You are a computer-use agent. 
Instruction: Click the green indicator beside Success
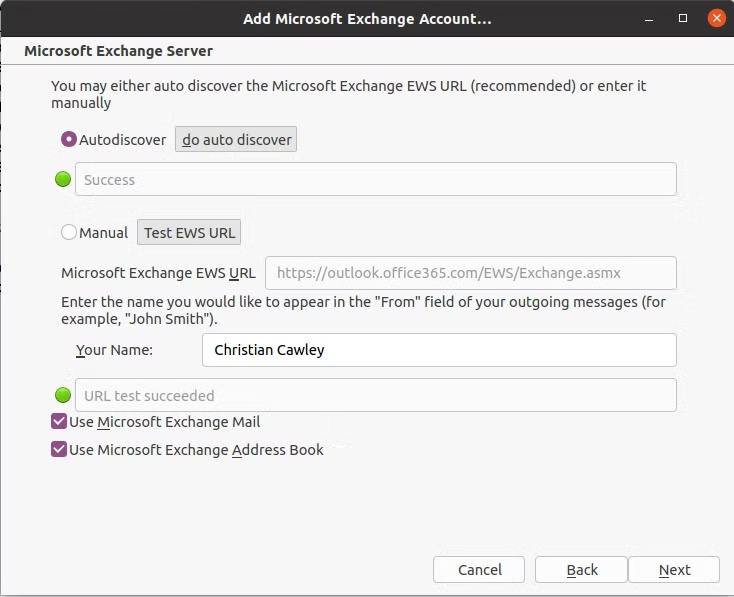click(x=63, y=179)
